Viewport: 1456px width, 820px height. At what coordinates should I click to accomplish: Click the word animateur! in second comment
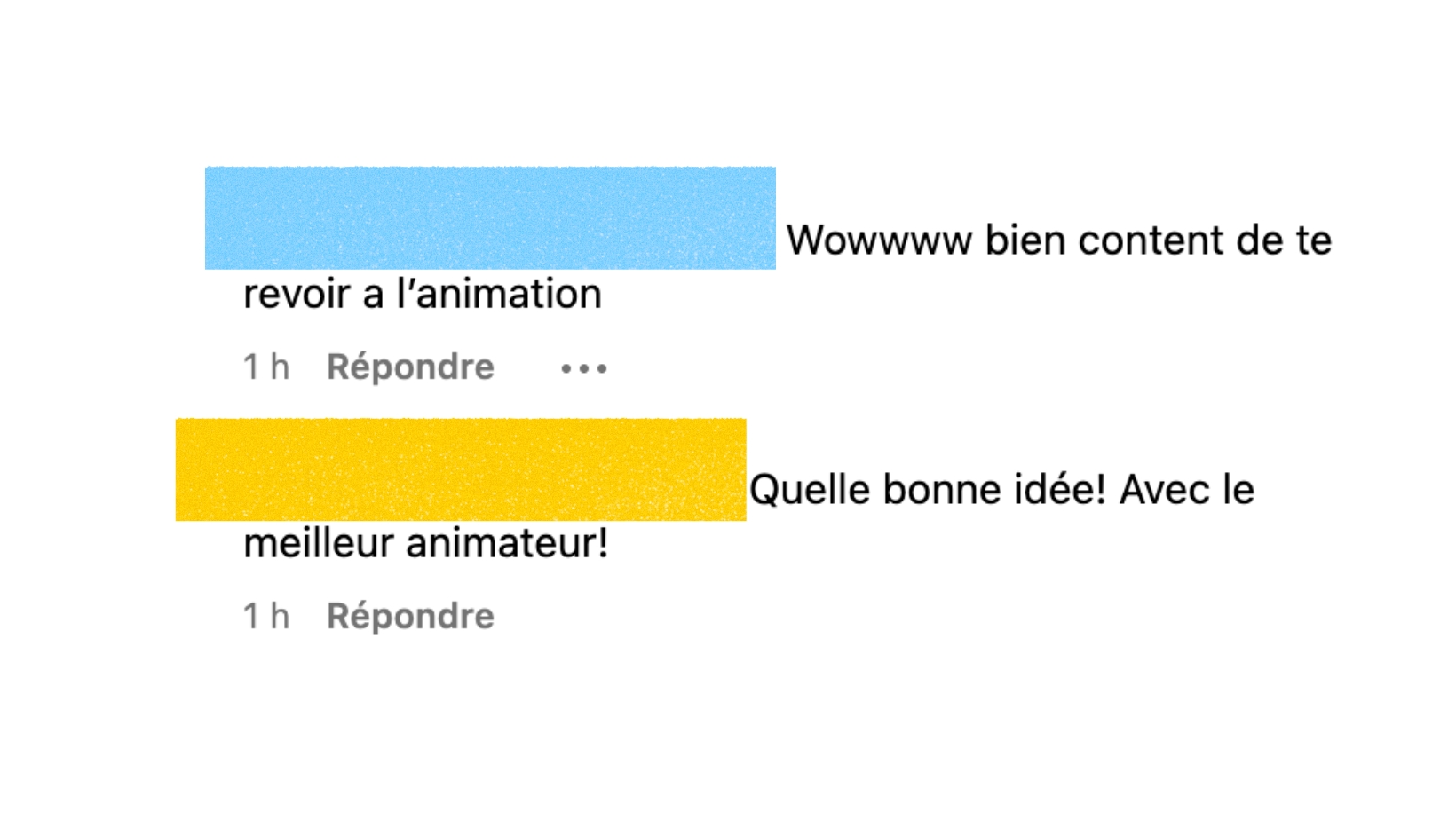[507, 544]
